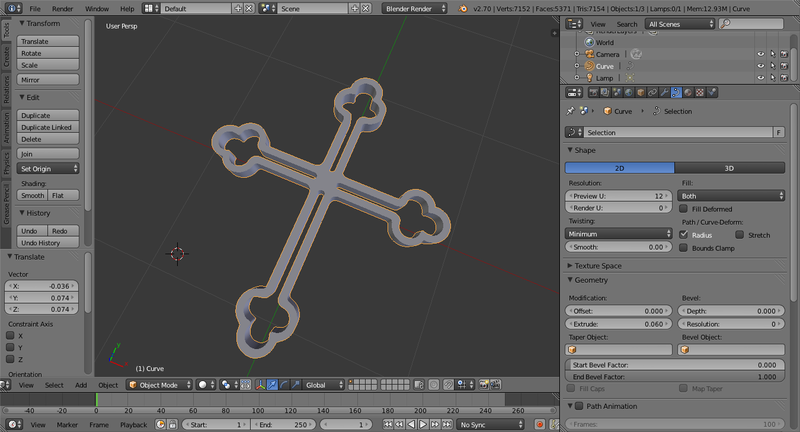The height and width of the screenshot is (432, 800).
Task: Play the animation forward
Action: click(423, 424)
